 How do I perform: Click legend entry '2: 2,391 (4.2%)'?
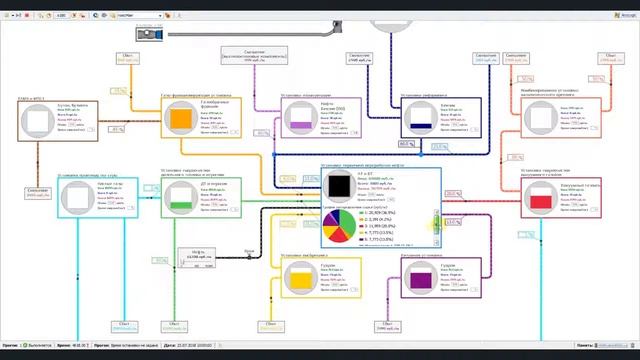(378, 220)
